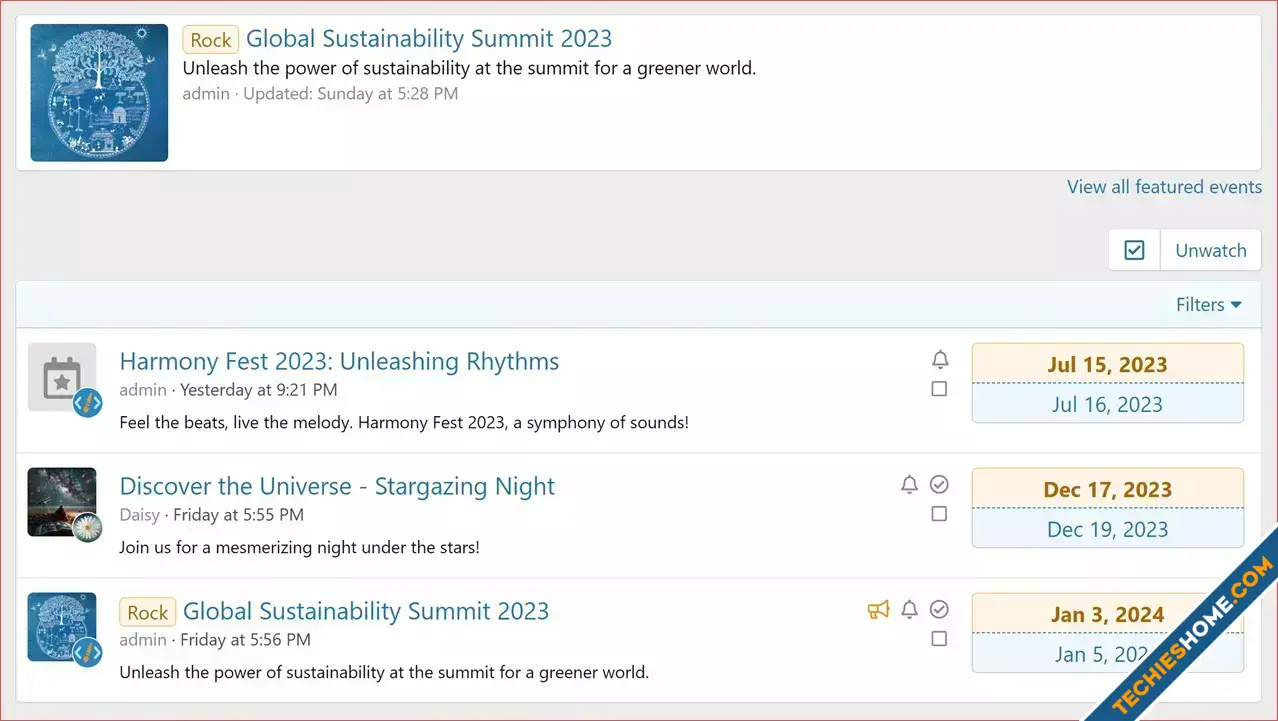
Task: Click the Unwatch button
Action: pos(1211,251)
